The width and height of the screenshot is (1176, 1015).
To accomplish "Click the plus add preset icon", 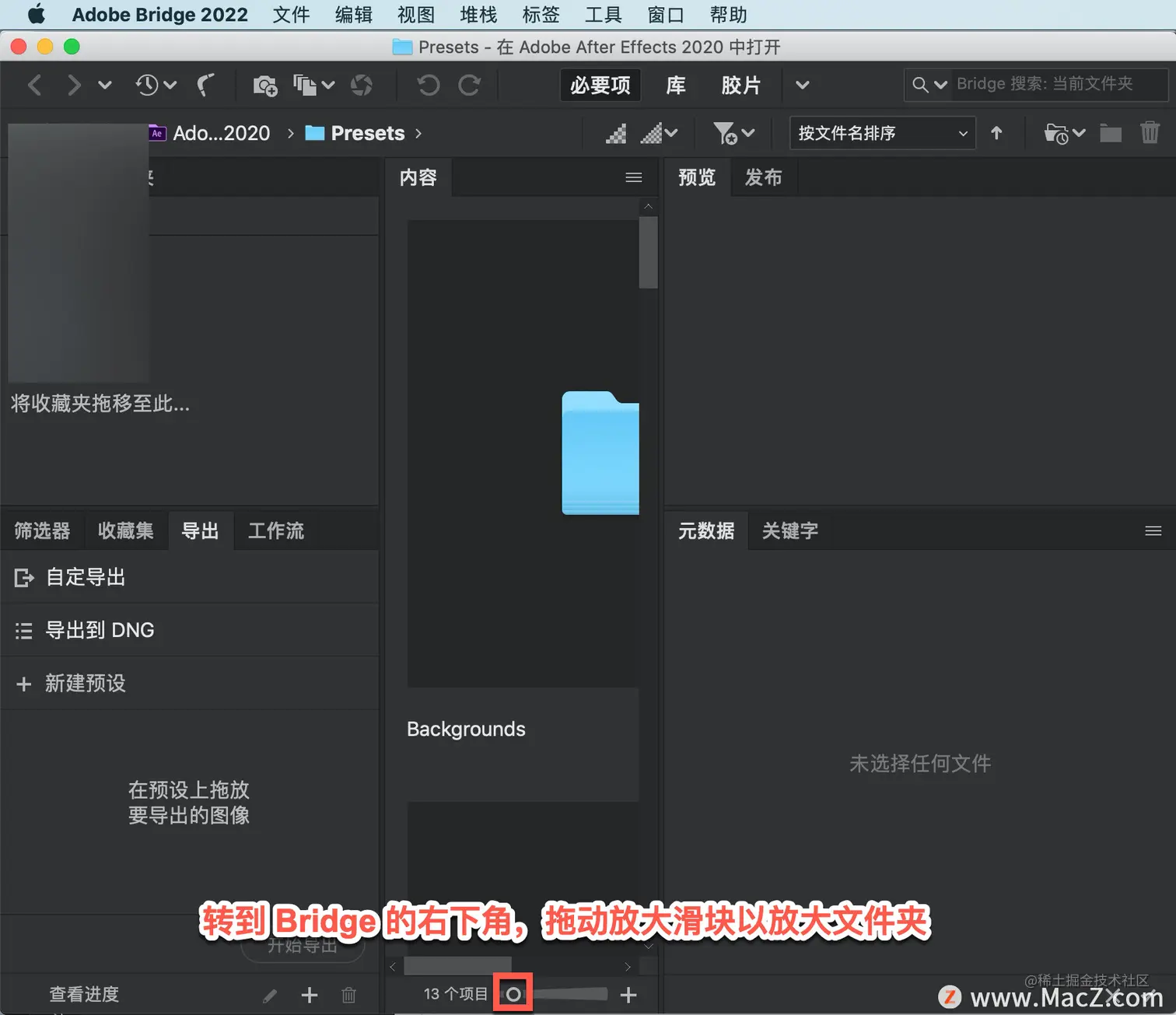I will pyautogui.click(x=310, y=995).
